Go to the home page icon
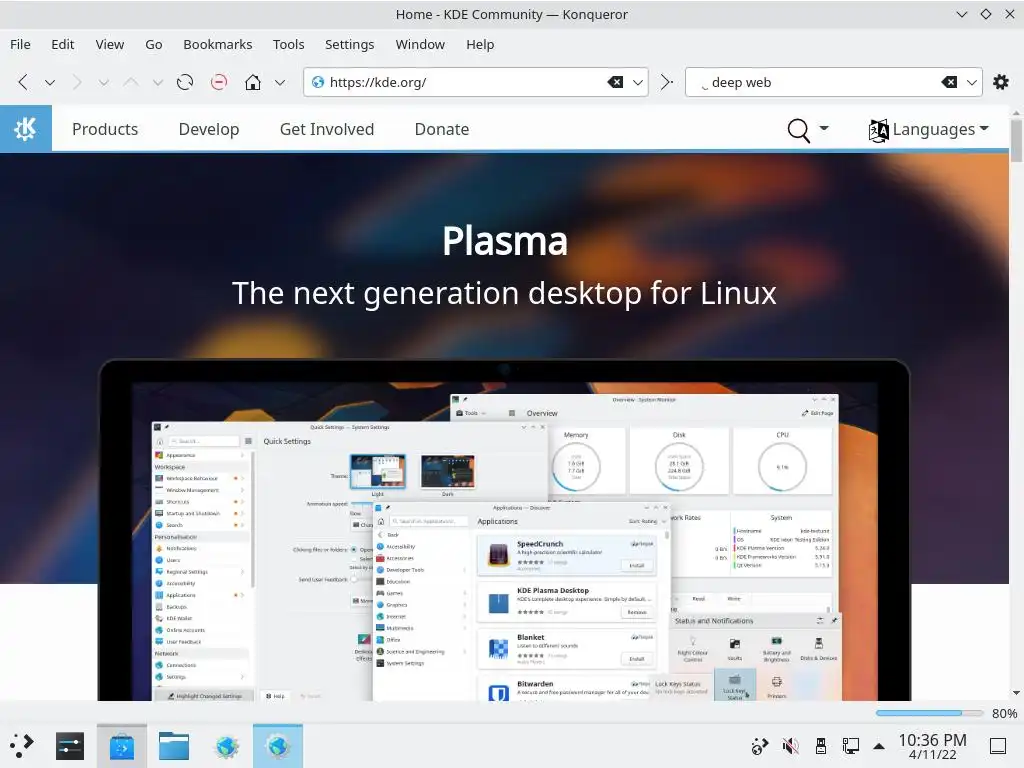 point(253,82)
